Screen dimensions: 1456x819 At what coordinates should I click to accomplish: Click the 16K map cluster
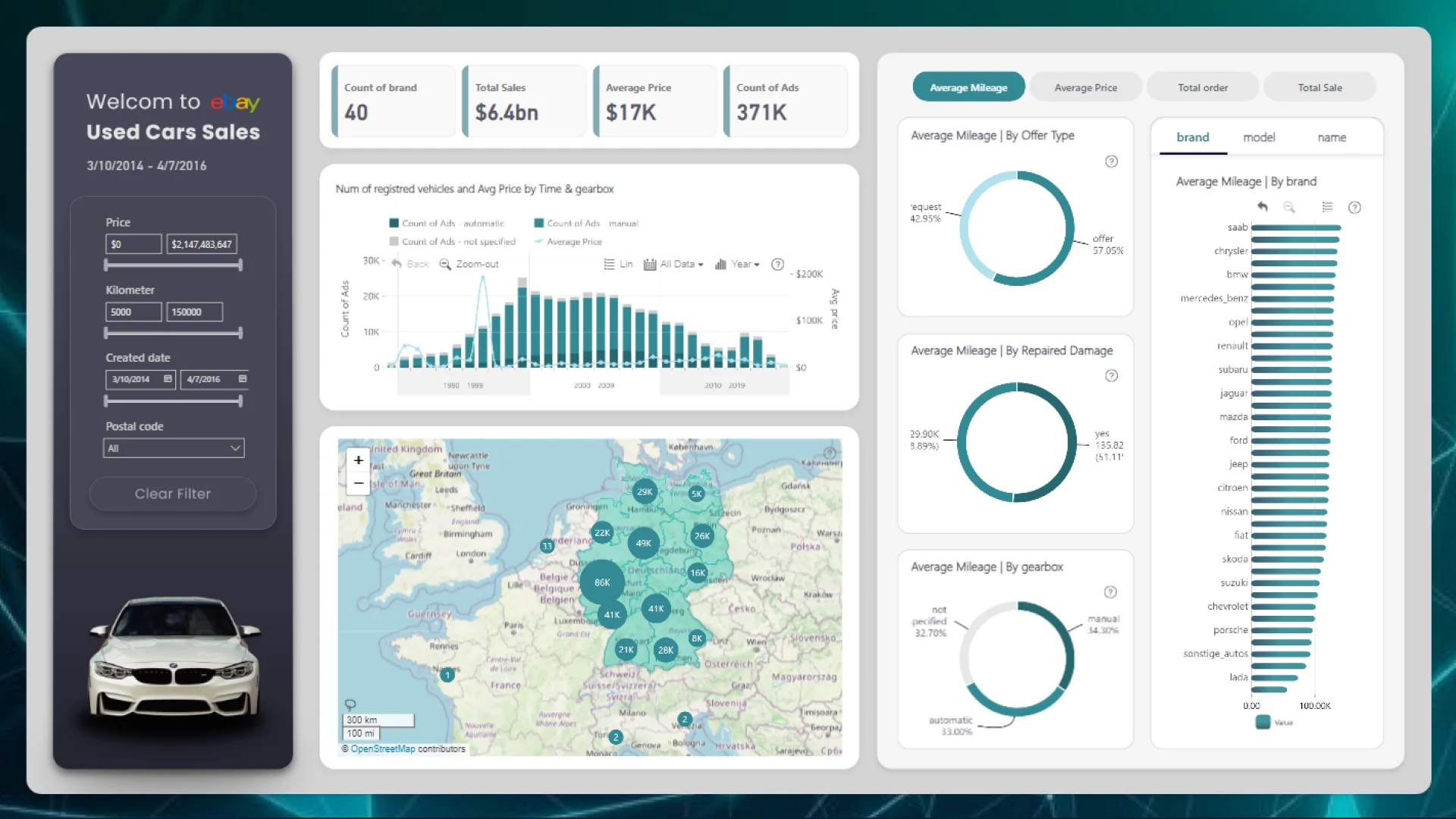[x=698, y=573]
